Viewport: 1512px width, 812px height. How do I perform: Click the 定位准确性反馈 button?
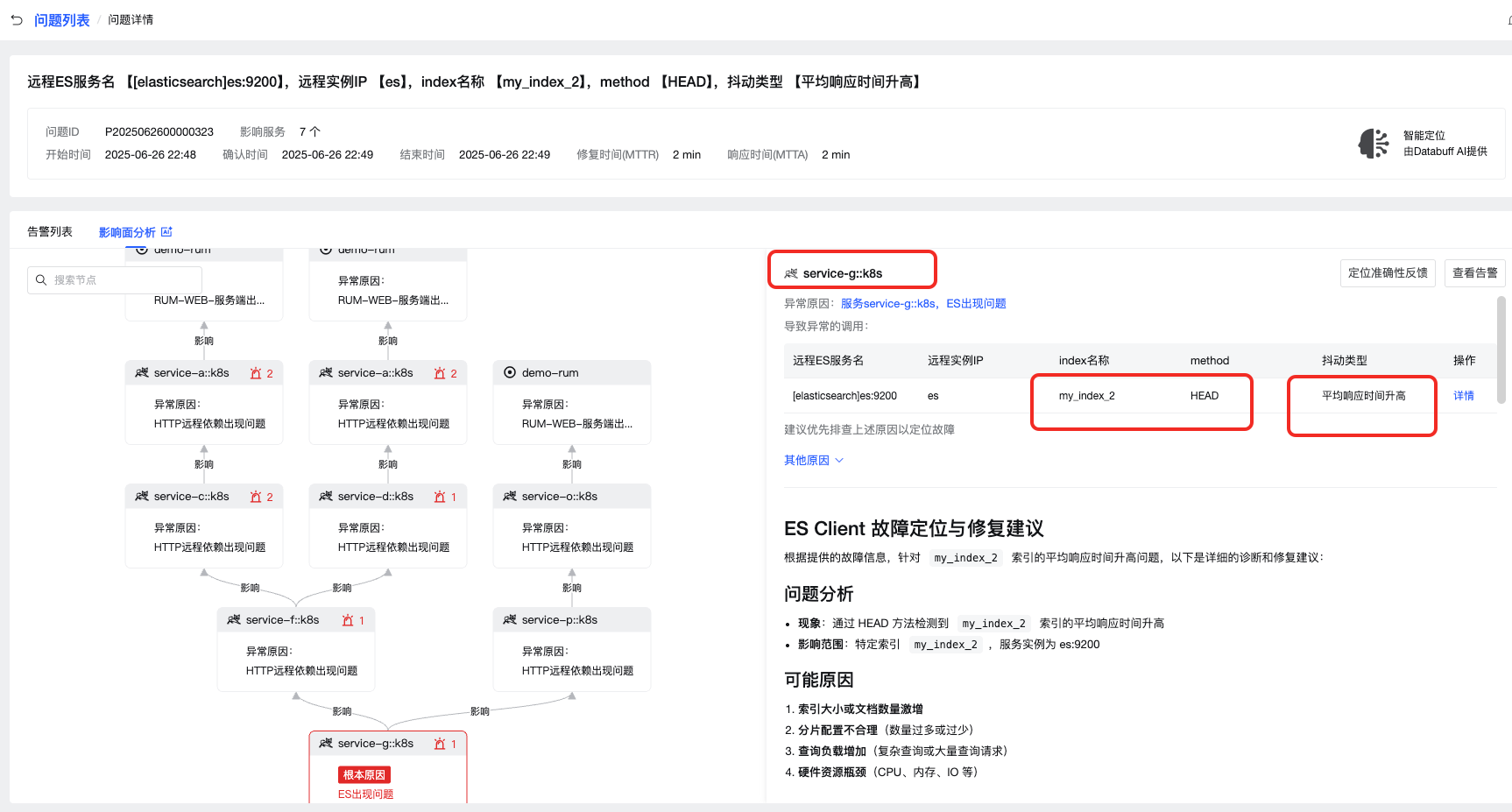1387,273
